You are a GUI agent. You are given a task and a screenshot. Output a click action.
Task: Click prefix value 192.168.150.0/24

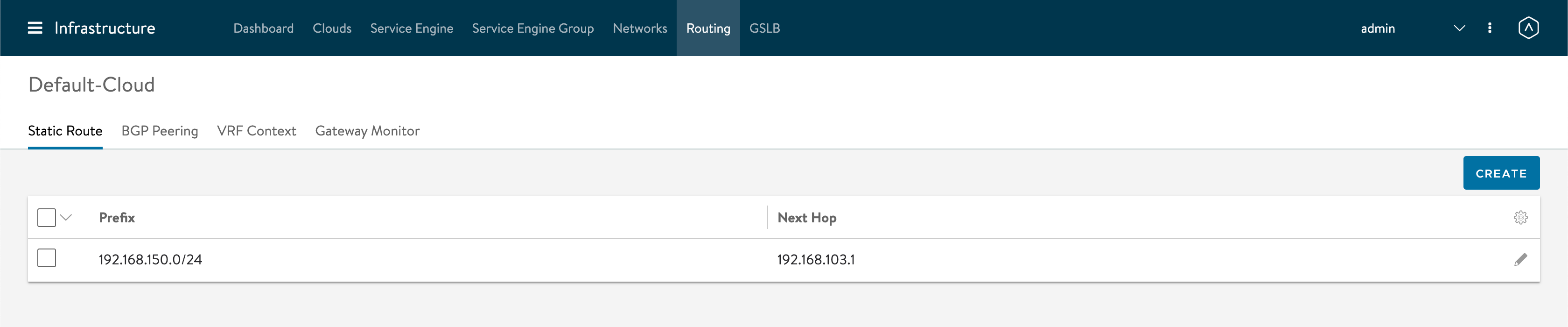pyautogui.click(x=150, y=259)
